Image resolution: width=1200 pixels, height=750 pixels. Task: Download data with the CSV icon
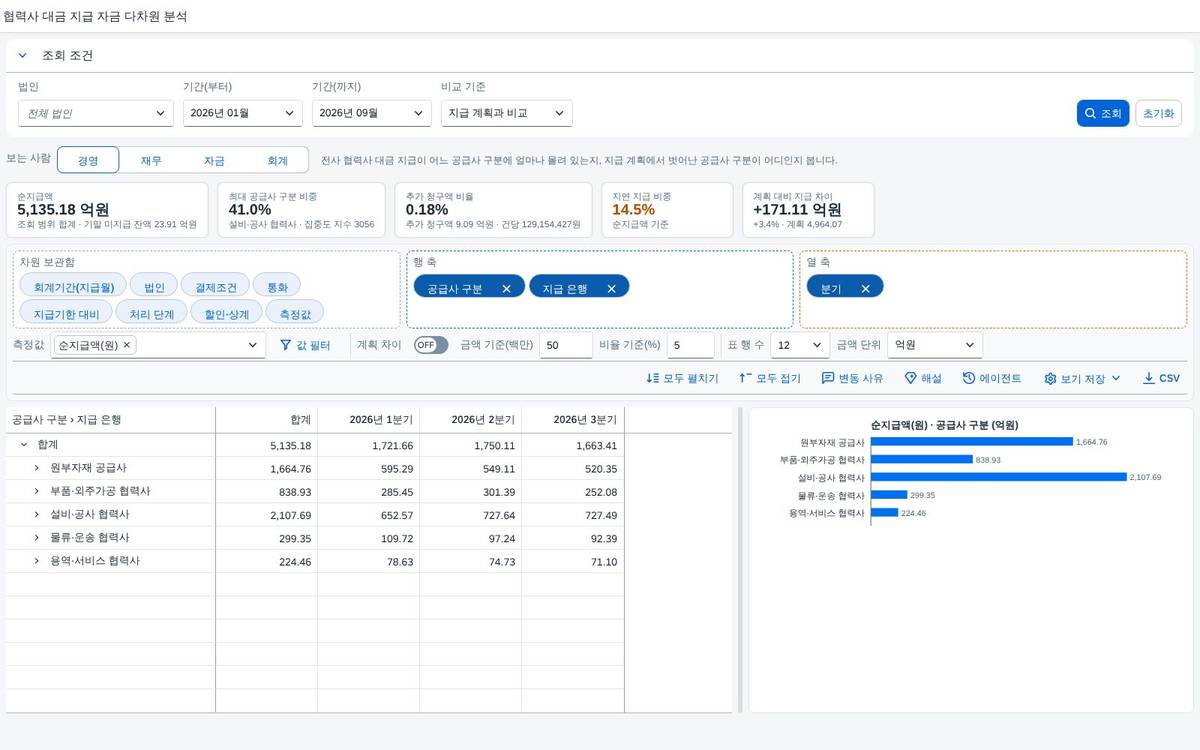point(1148,378)
